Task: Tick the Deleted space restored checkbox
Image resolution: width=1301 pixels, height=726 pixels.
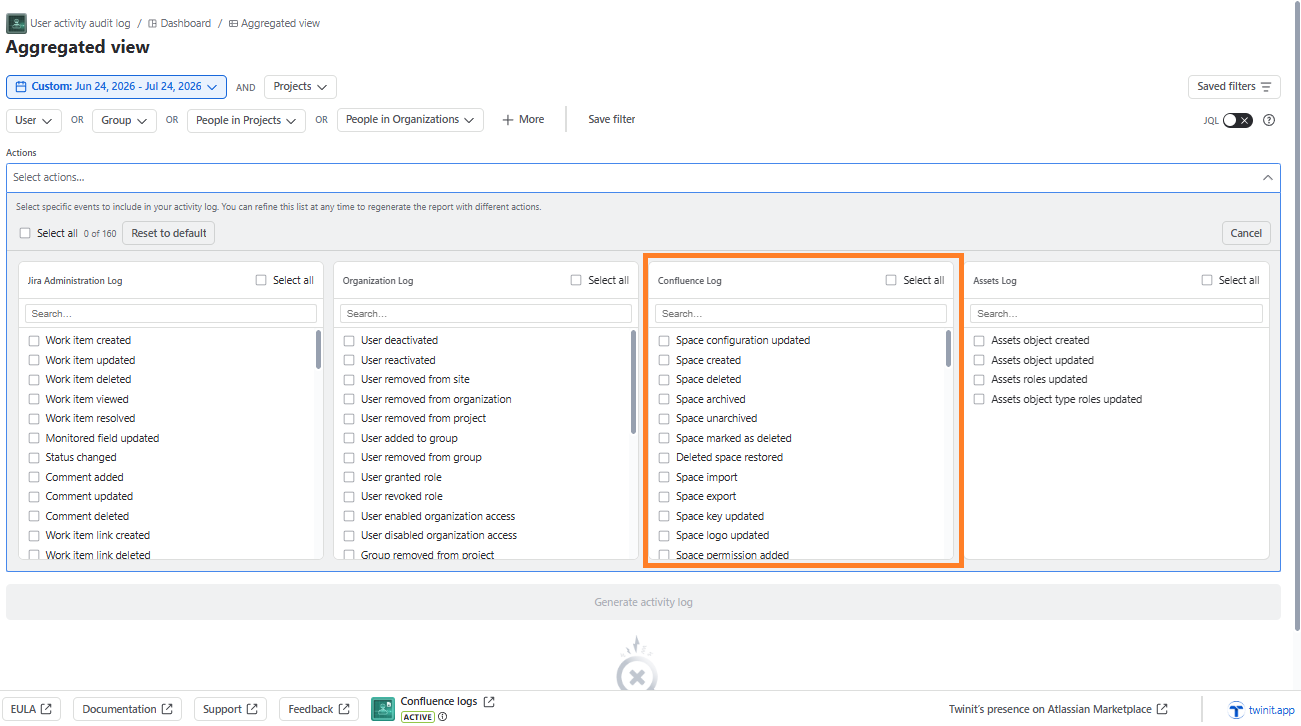Action: pyautogui.click(x=664, y=458)
